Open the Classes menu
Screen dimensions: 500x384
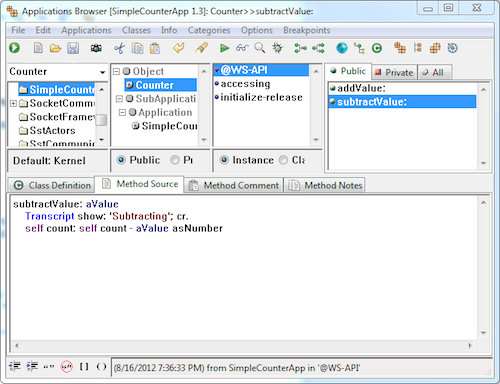pyautogui.click(x=136, y=30)
